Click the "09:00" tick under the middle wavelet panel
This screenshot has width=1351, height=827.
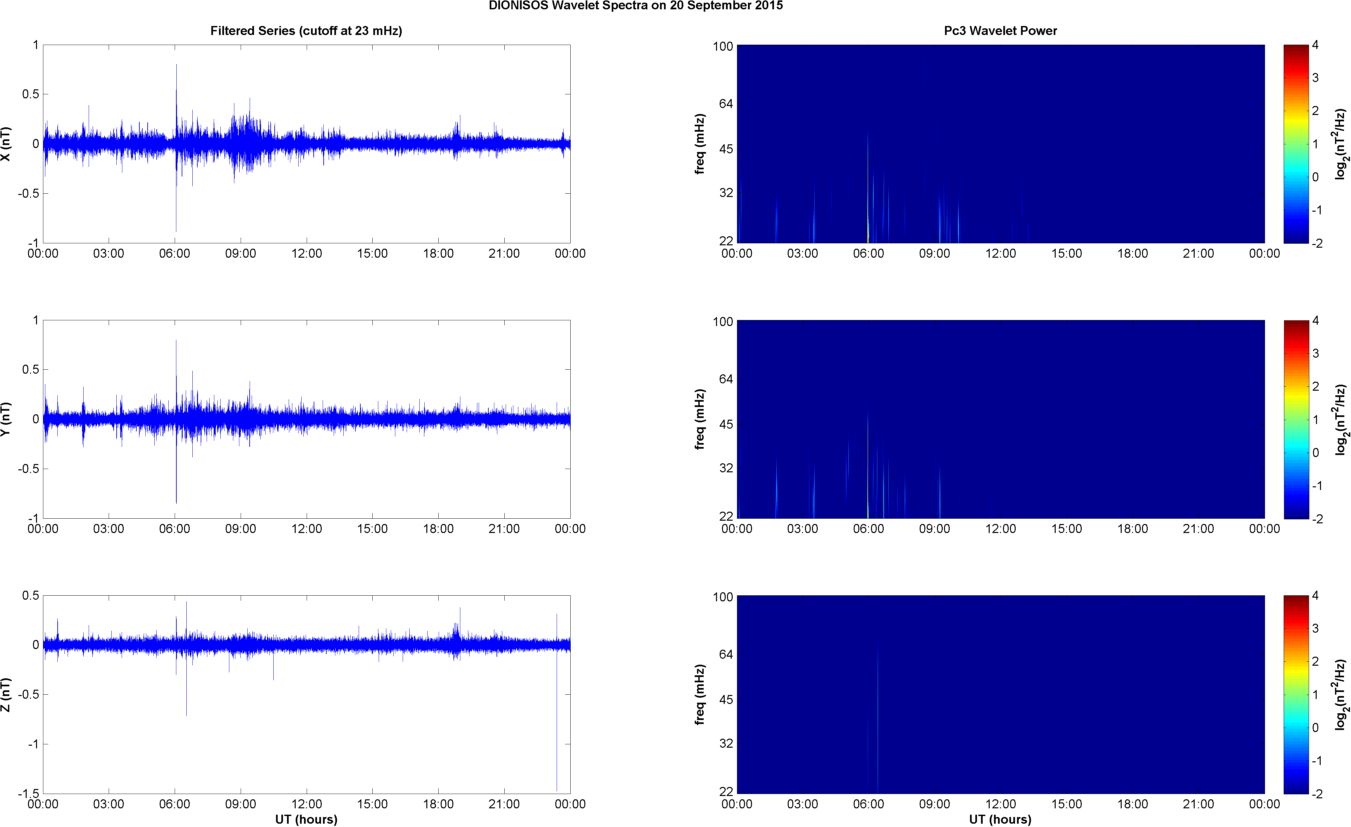[935, 529]
